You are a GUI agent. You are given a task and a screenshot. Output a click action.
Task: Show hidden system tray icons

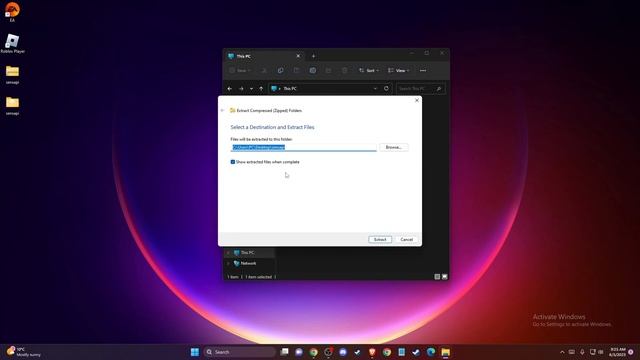click(562, 352)
